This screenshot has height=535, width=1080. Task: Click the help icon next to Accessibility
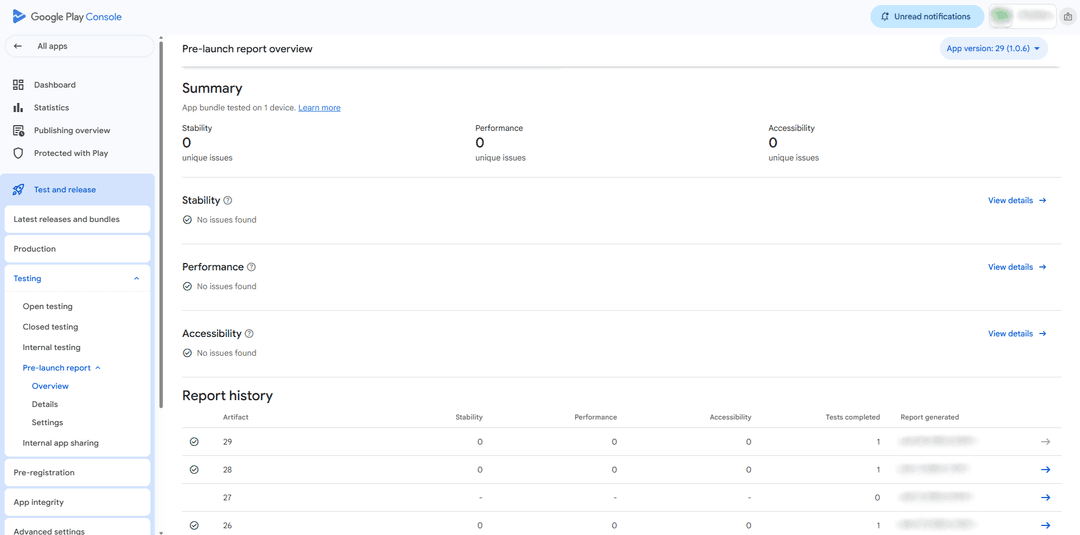249,334
